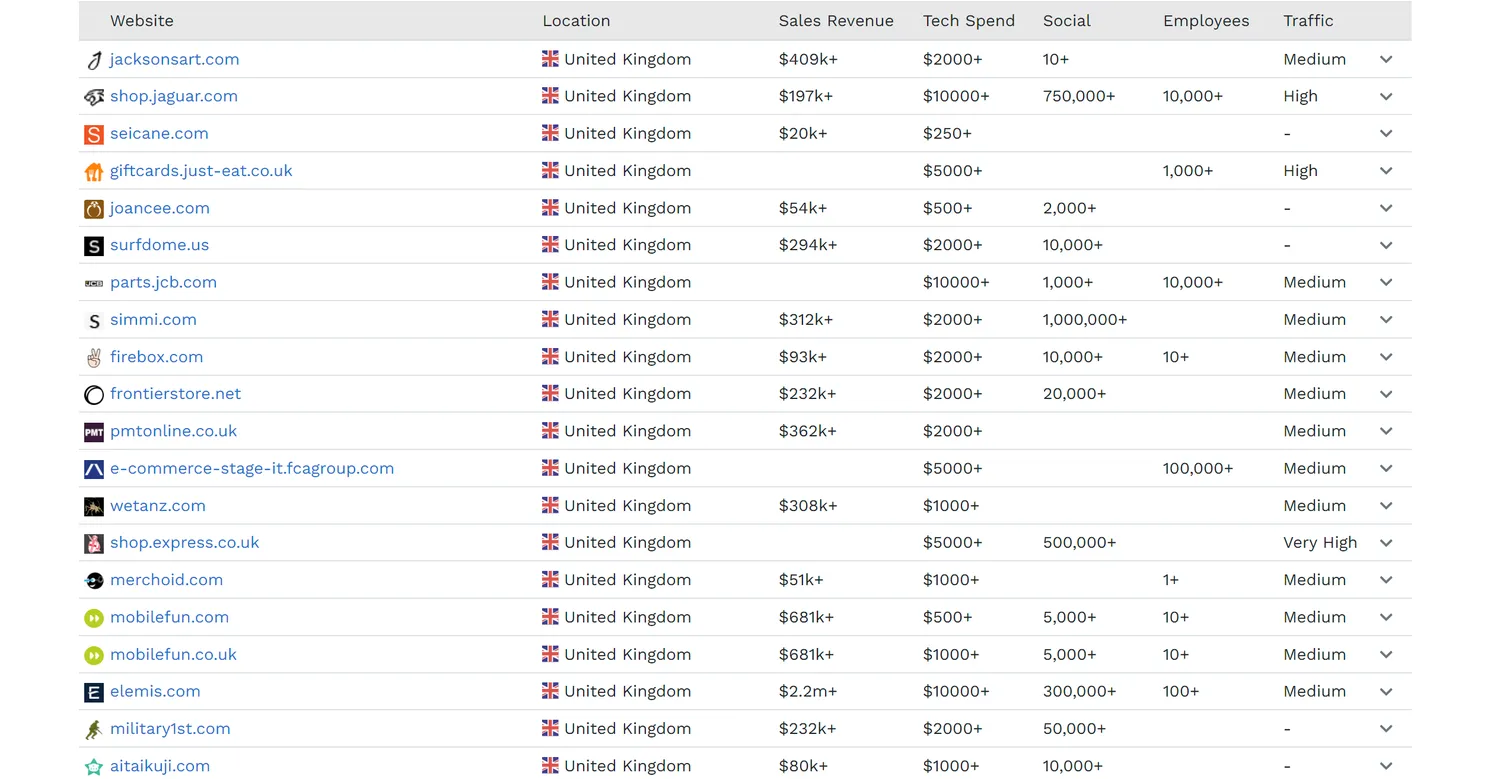Click the mobilefun.com green favicon

[94, 618]
